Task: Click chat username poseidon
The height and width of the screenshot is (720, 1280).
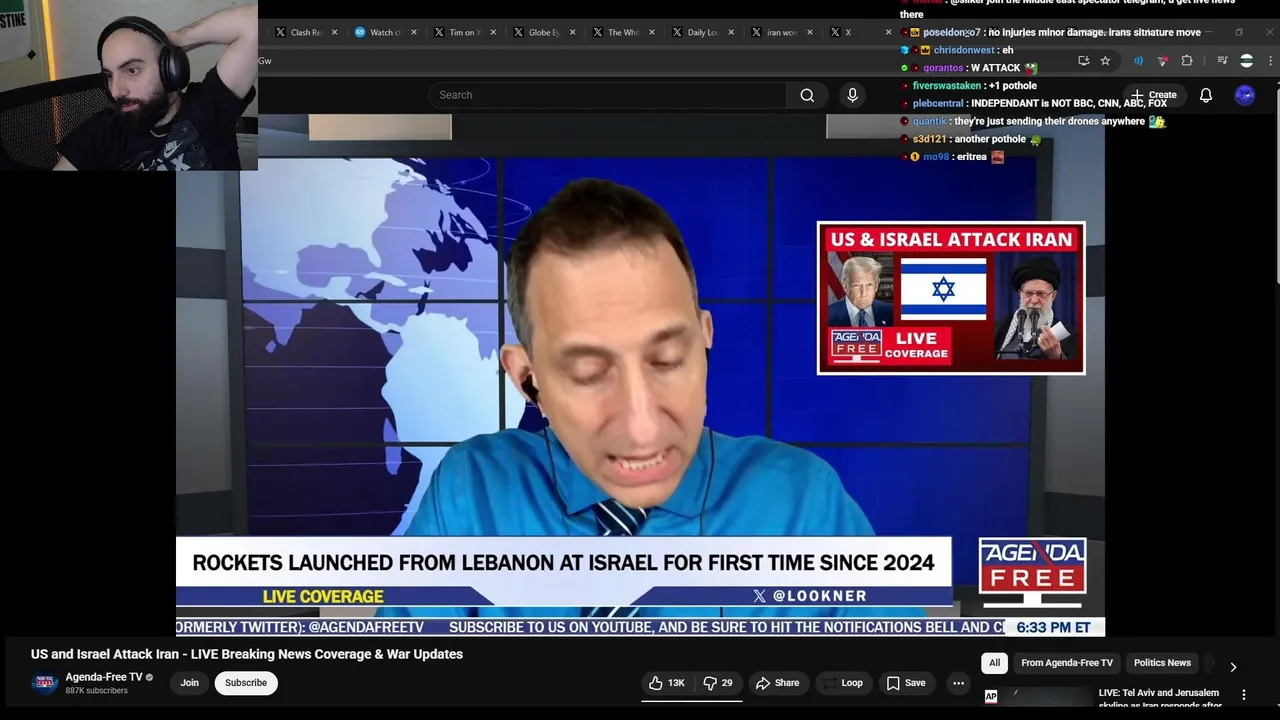Action: point(951,33)
